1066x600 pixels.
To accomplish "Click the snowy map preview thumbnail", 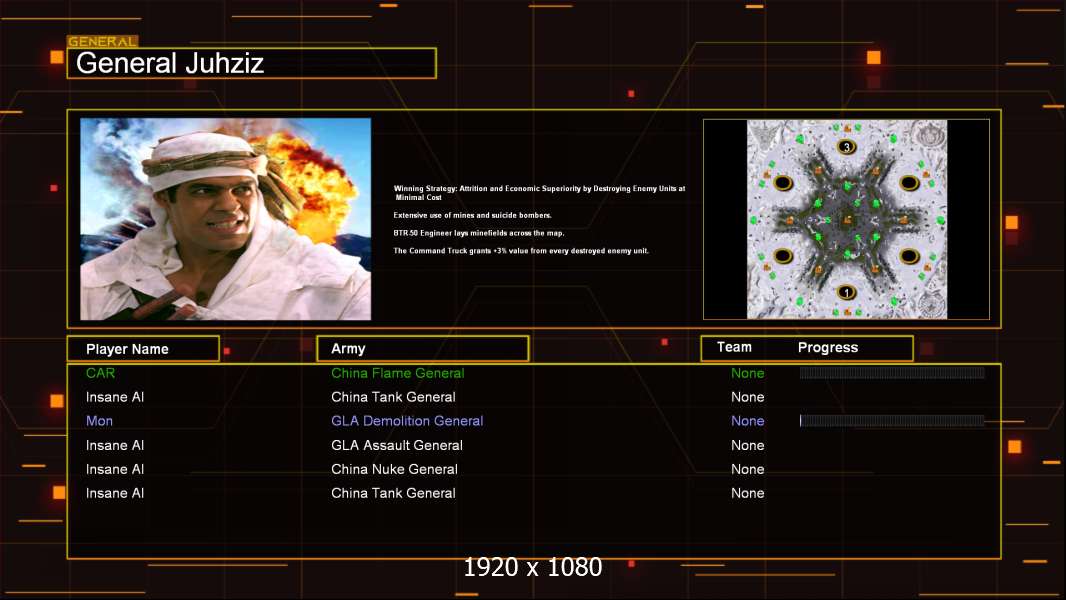I will click(x=846, y=219).
